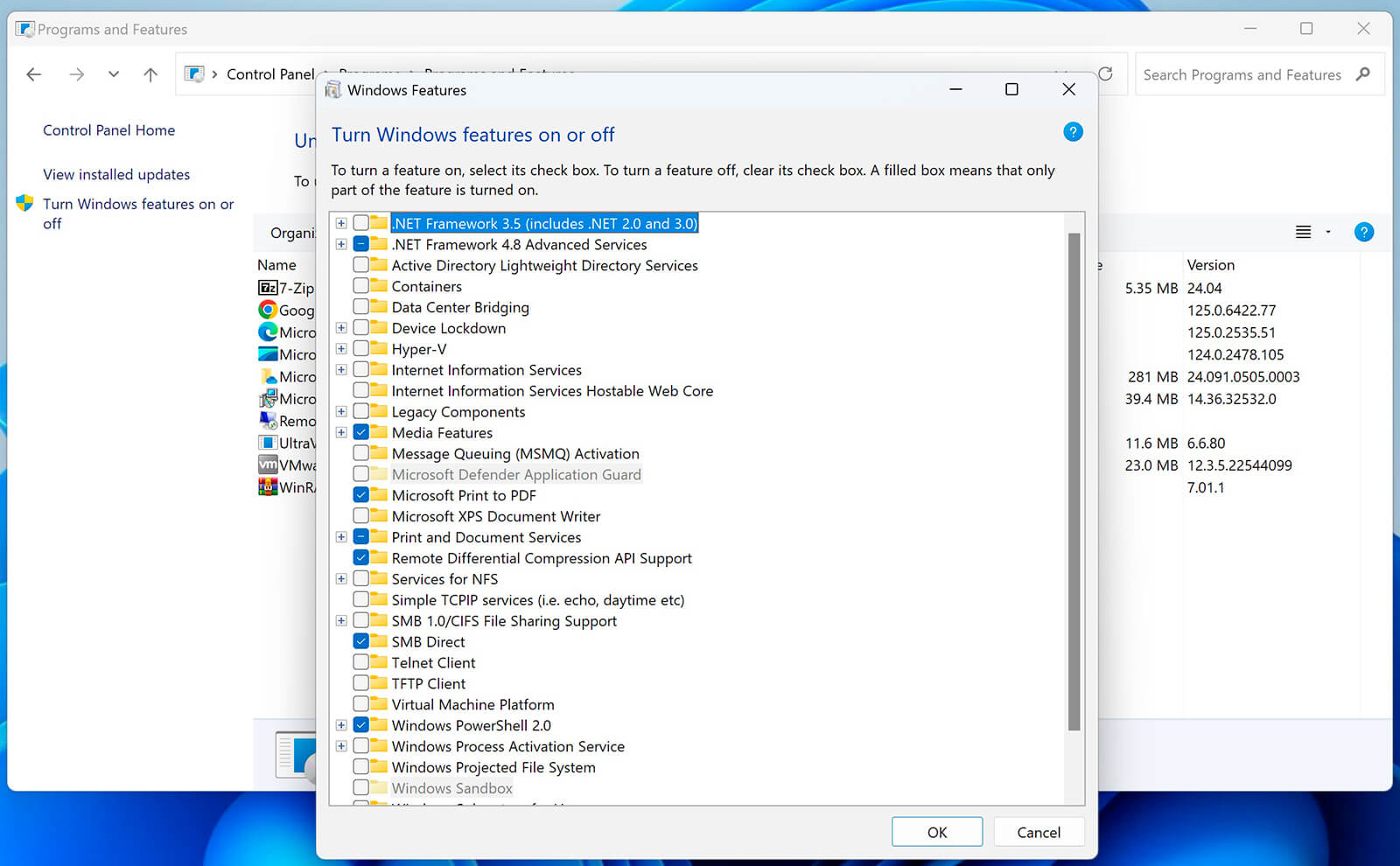The image size is (1400, 866).
Task: Click Control Panel in the address breadcrumb
Action: [270, 74]
